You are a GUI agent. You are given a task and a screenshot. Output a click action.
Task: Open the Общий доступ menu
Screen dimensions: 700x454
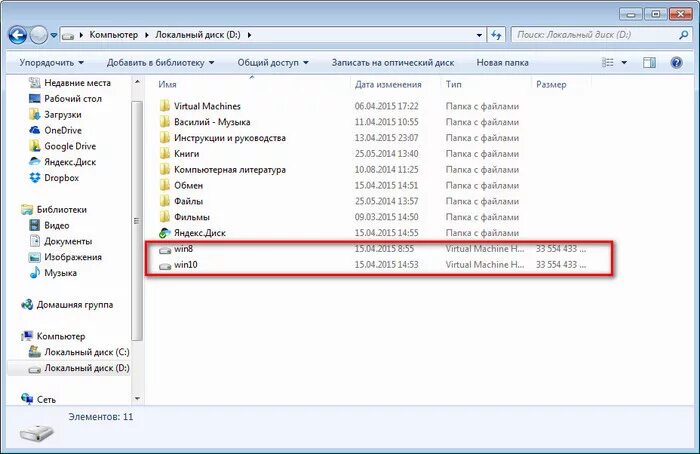[x=273, y=62]
